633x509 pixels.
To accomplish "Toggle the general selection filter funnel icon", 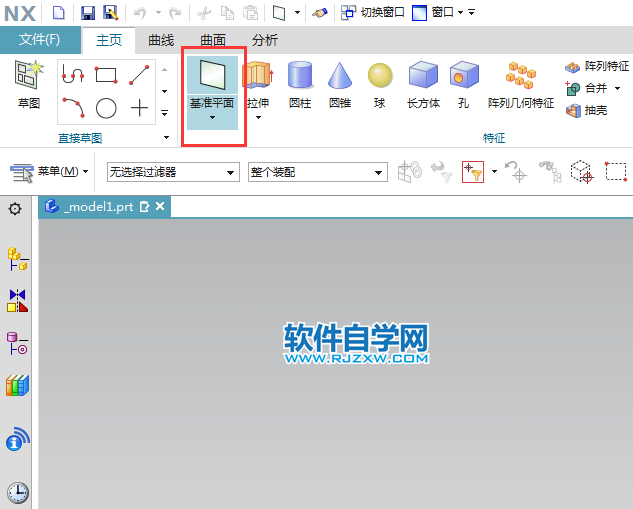I will [x=473, y=172].
